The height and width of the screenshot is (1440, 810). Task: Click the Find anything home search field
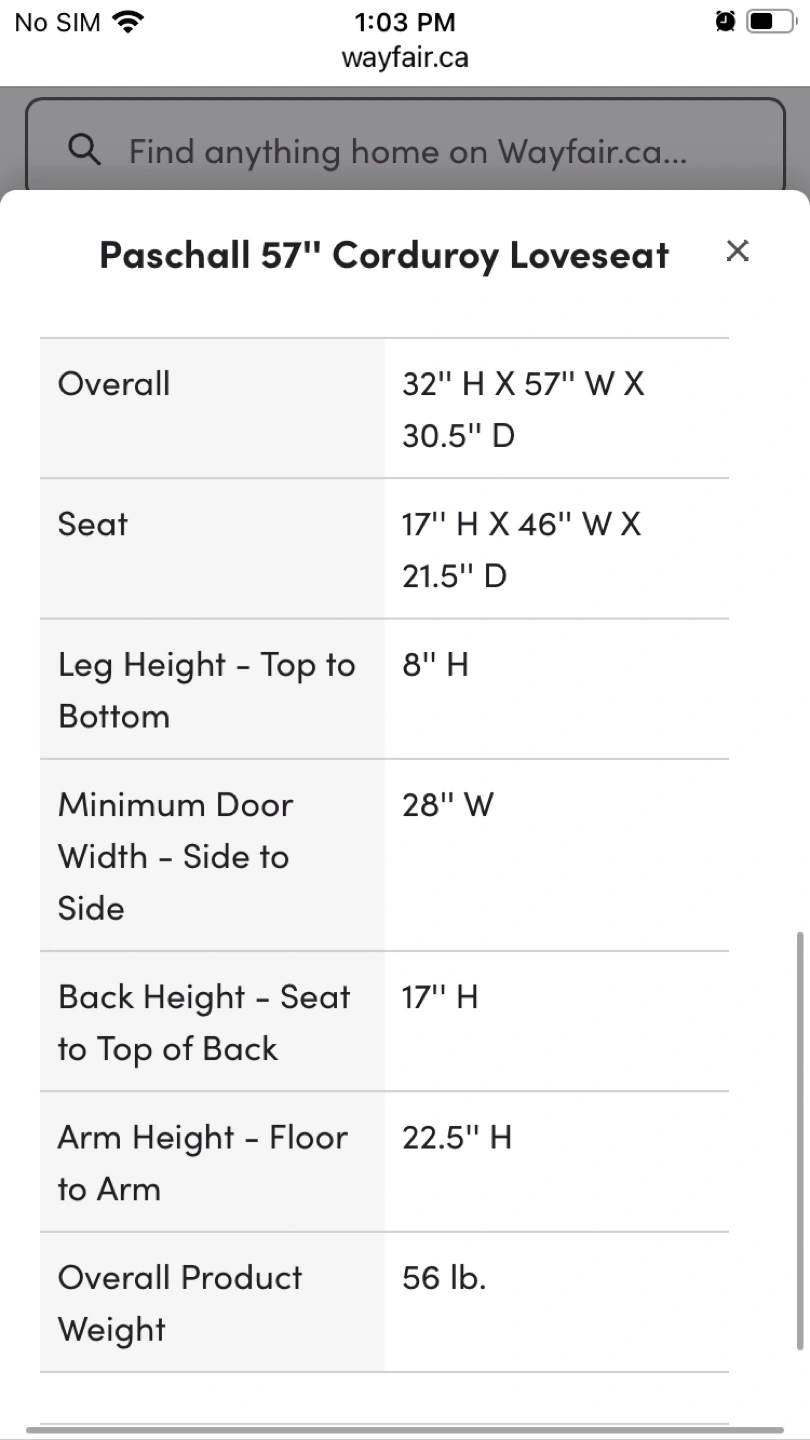click(x=407, y=152)
